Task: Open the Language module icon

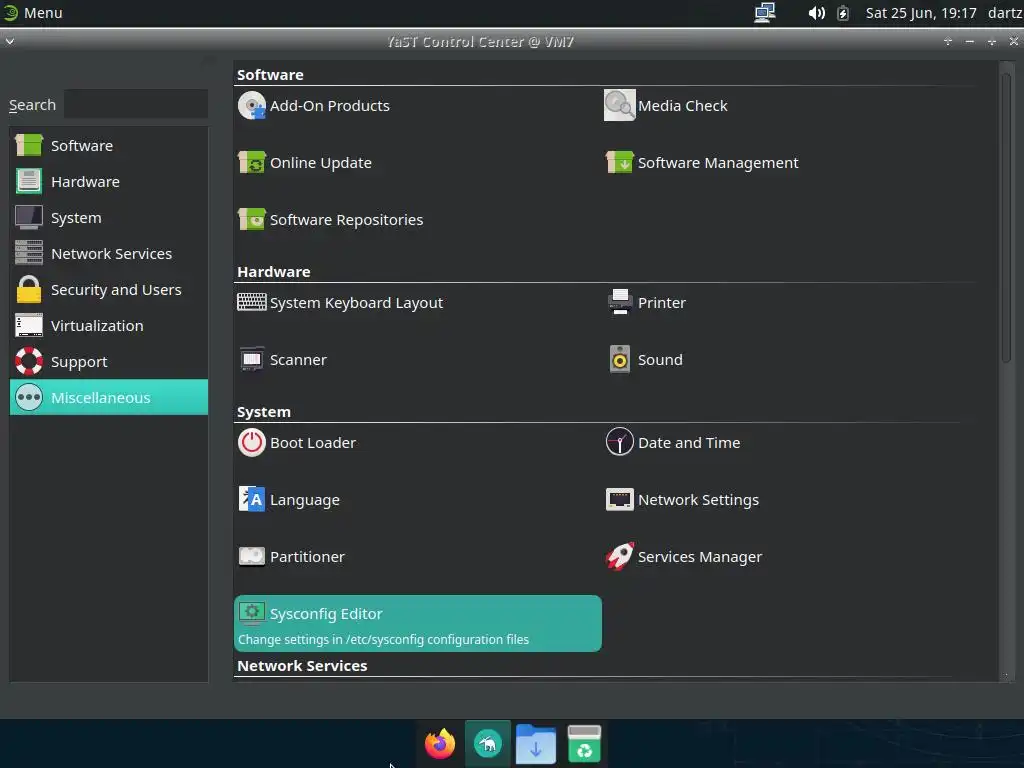Action: [251, 500]
